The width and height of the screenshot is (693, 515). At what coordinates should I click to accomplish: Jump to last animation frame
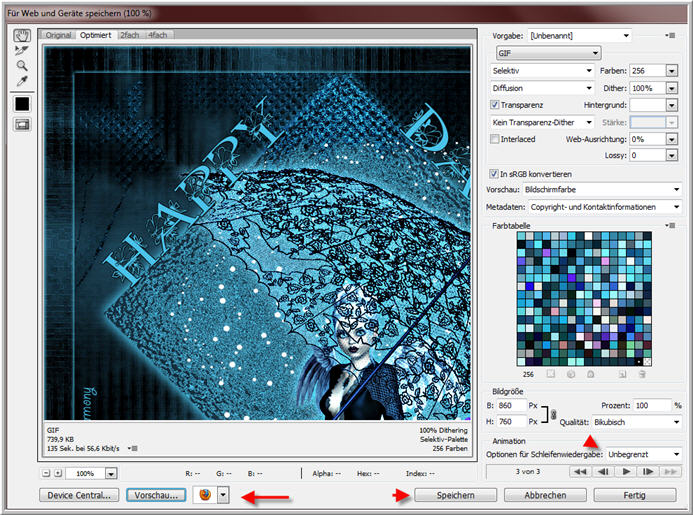tap(670, 472)
